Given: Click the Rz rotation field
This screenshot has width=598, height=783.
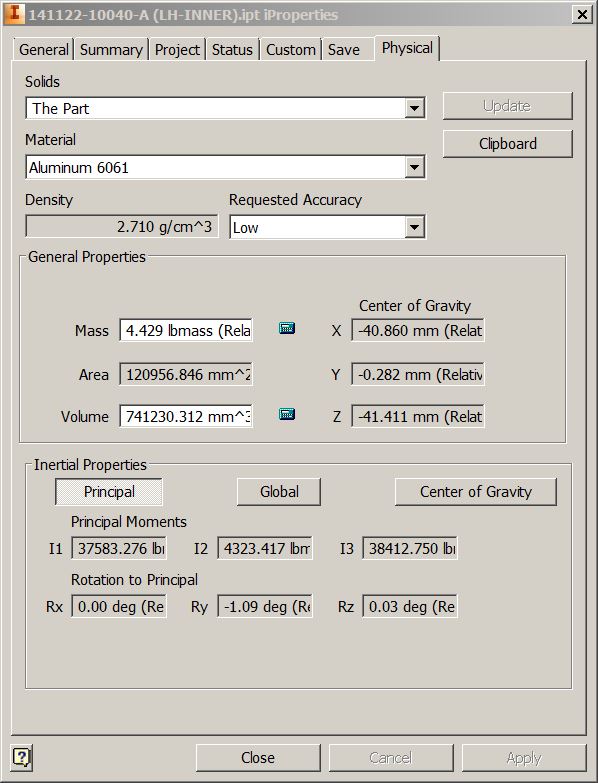Looking at the screenshot, I should pos(410,606).
